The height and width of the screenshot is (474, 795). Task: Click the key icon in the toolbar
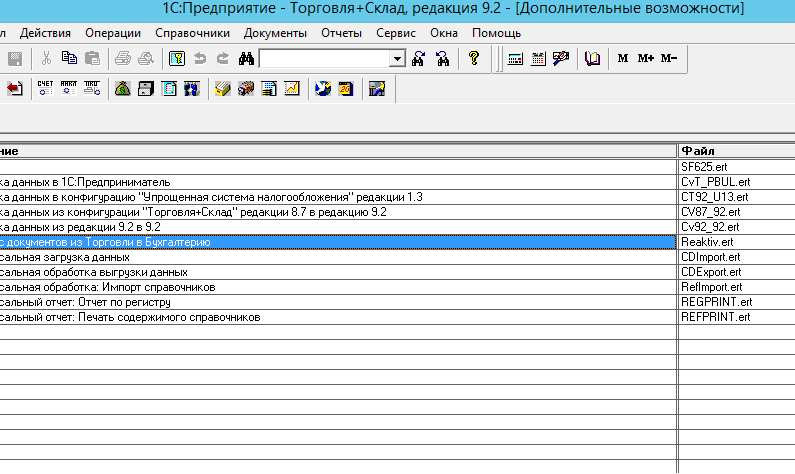176,58
